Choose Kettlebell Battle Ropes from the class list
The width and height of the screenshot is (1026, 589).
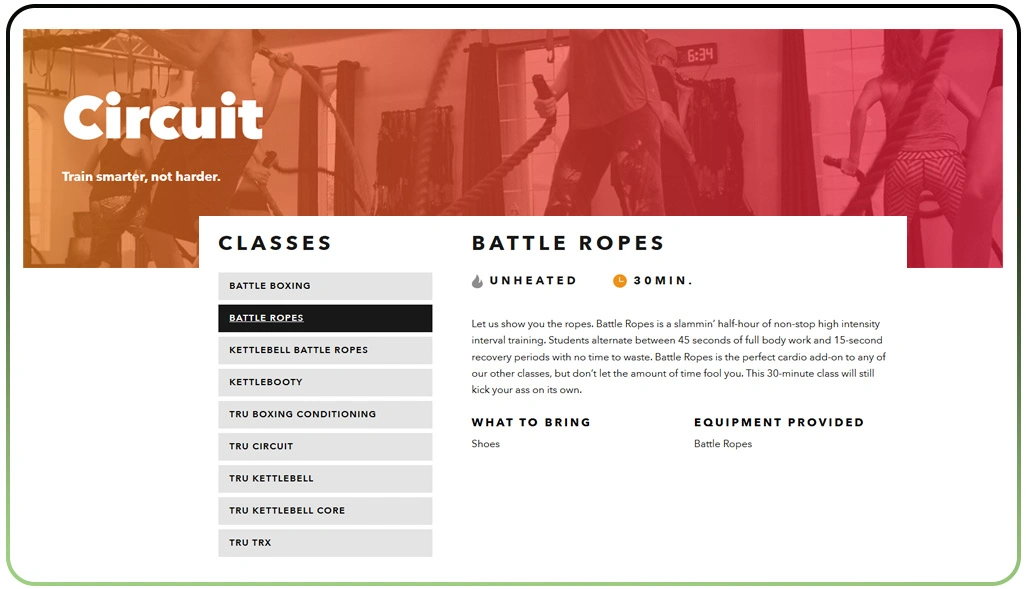click(325, 350)
